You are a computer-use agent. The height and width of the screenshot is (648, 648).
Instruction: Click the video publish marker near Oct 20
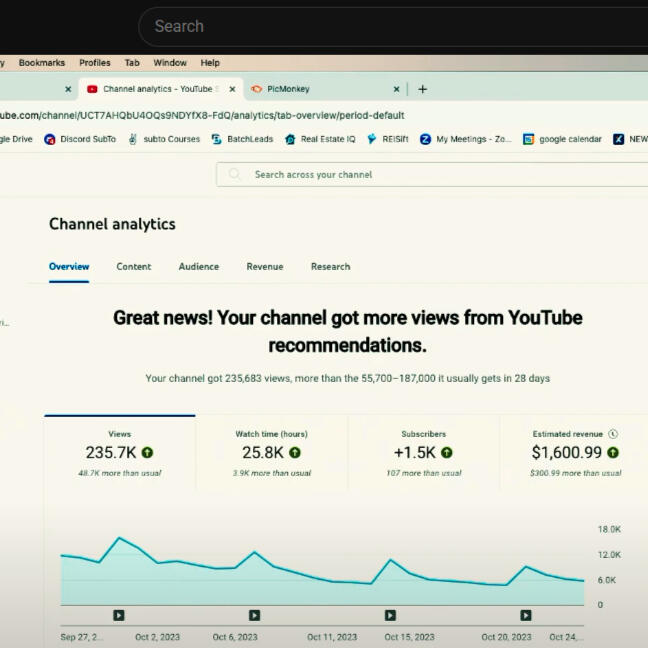coord(526,616)
